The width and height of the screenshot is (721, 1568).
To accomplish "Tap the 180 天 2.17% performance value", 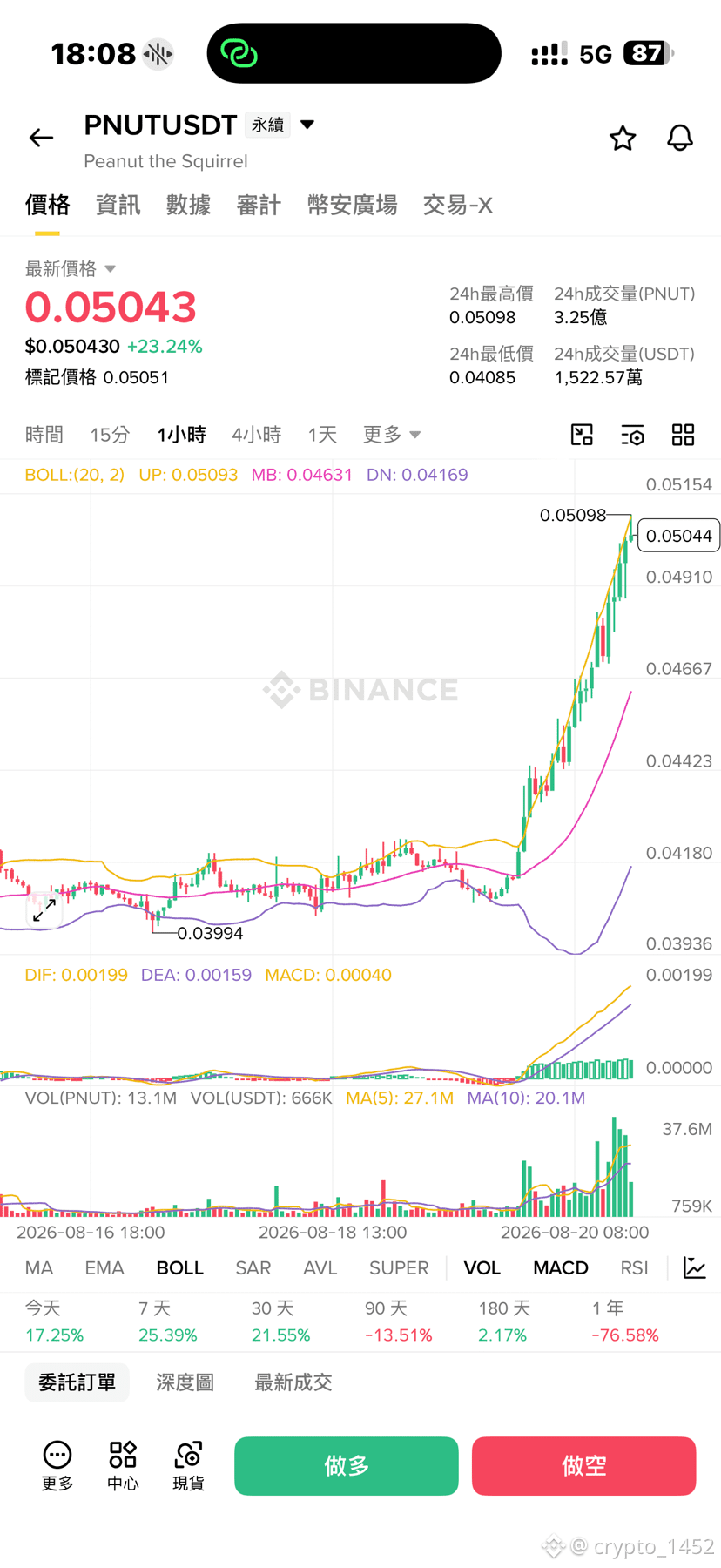I will click(502, 1322).
